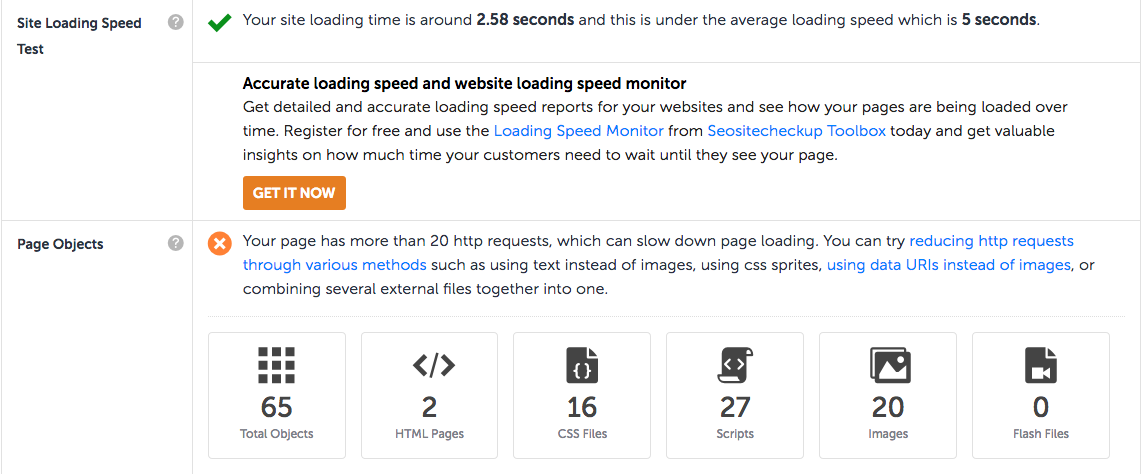Click the Total Objects grid icon
The height and width of the screenshot is (474, 1142).
[277, 366]
